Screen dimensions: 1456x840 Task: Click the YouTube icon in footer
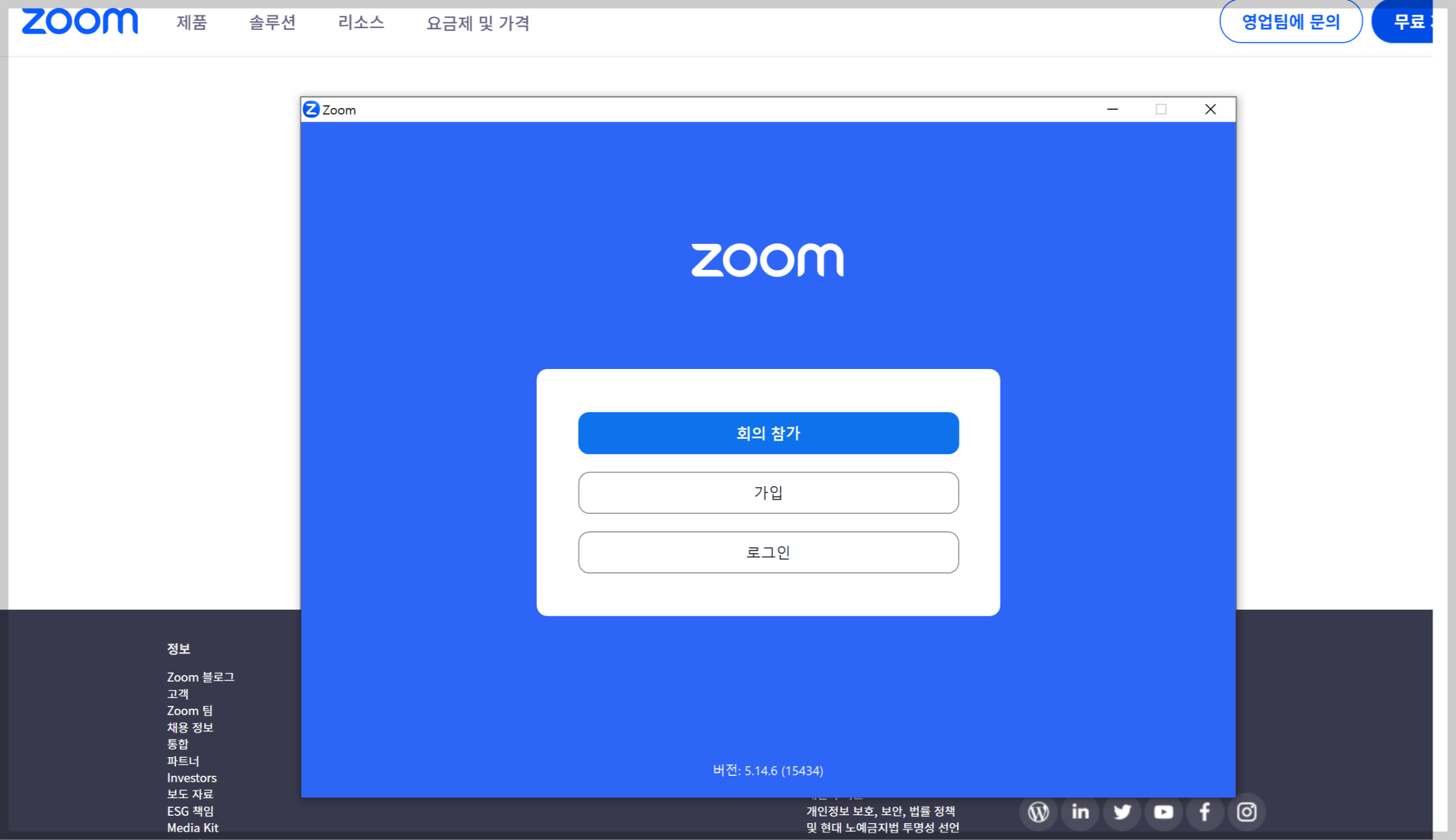[x=1164, y=812]
